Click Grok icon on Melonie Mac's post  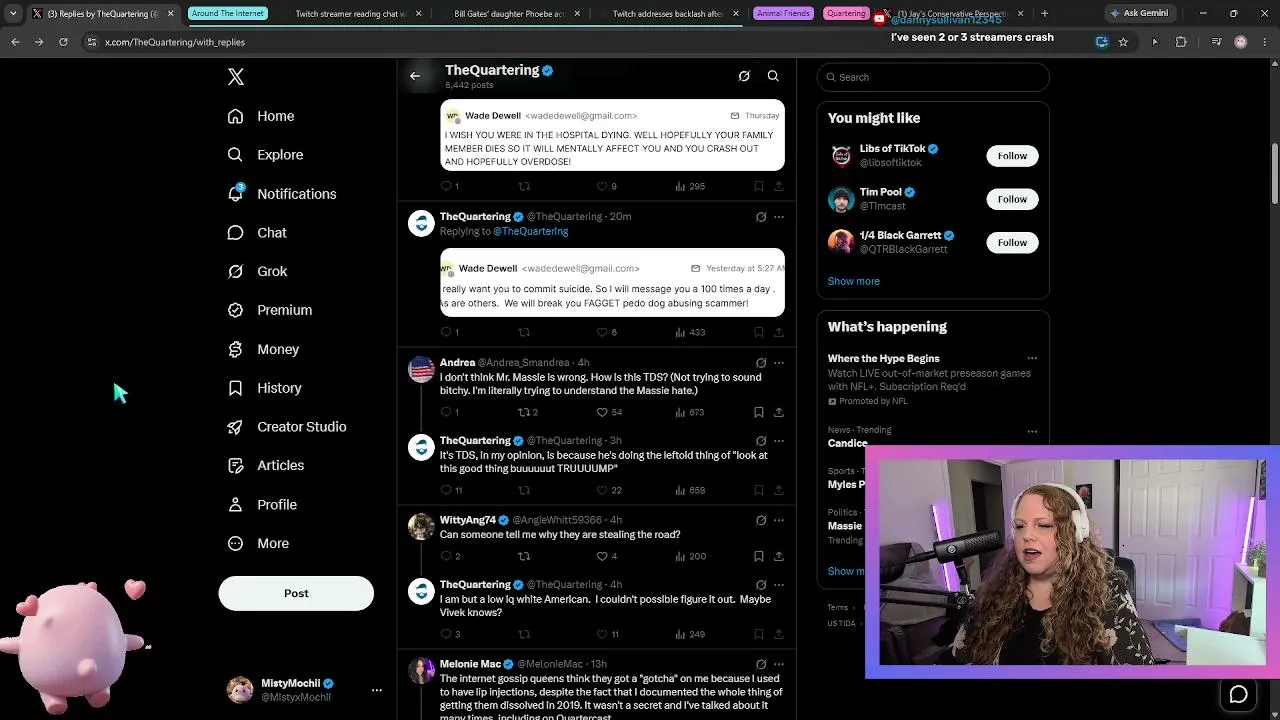pyautogui.click(x=761, y=664)
